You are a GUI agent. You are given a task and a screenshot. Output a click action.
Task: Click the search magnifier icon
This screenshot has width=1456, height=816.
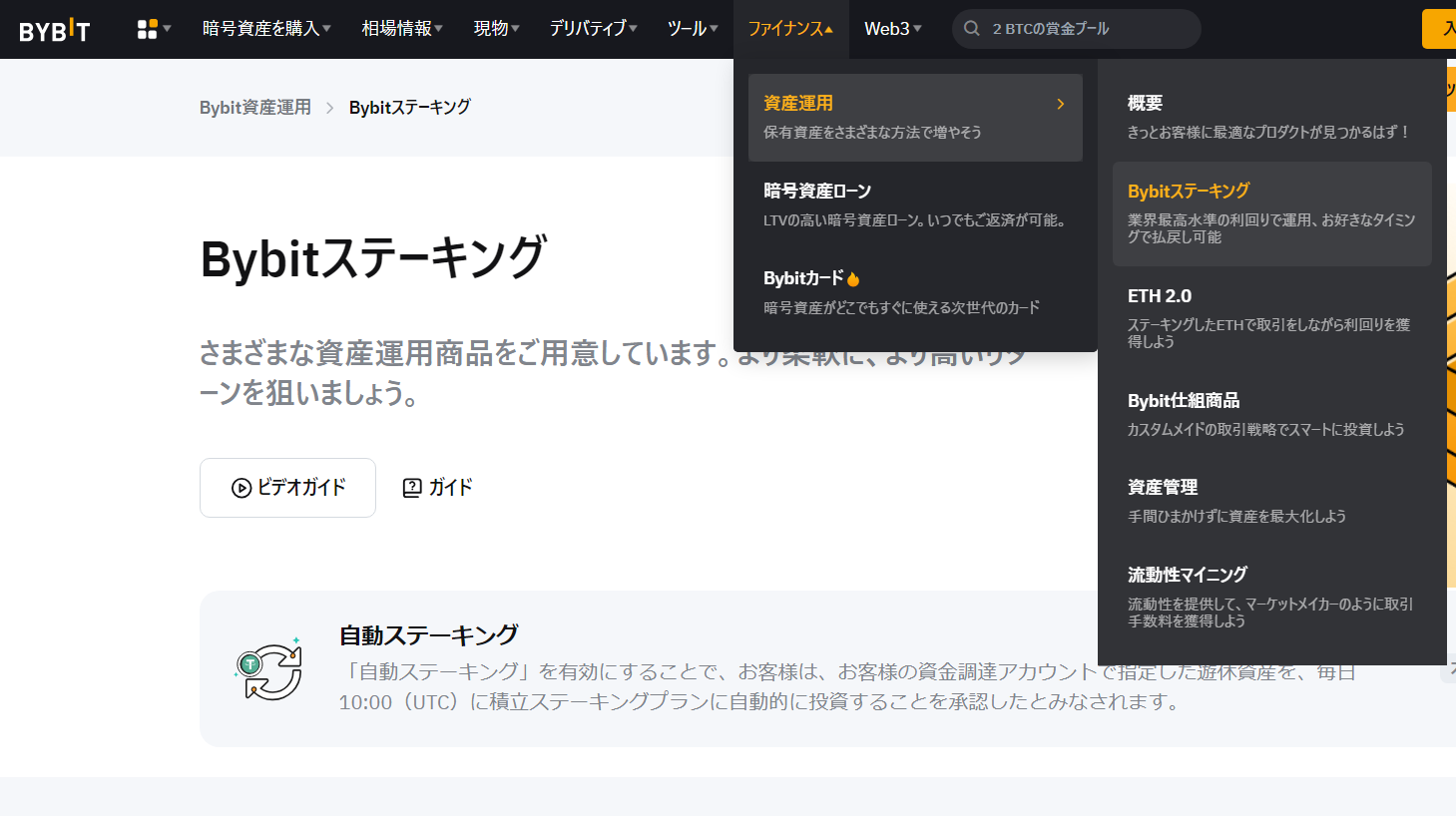coord(971,29)
